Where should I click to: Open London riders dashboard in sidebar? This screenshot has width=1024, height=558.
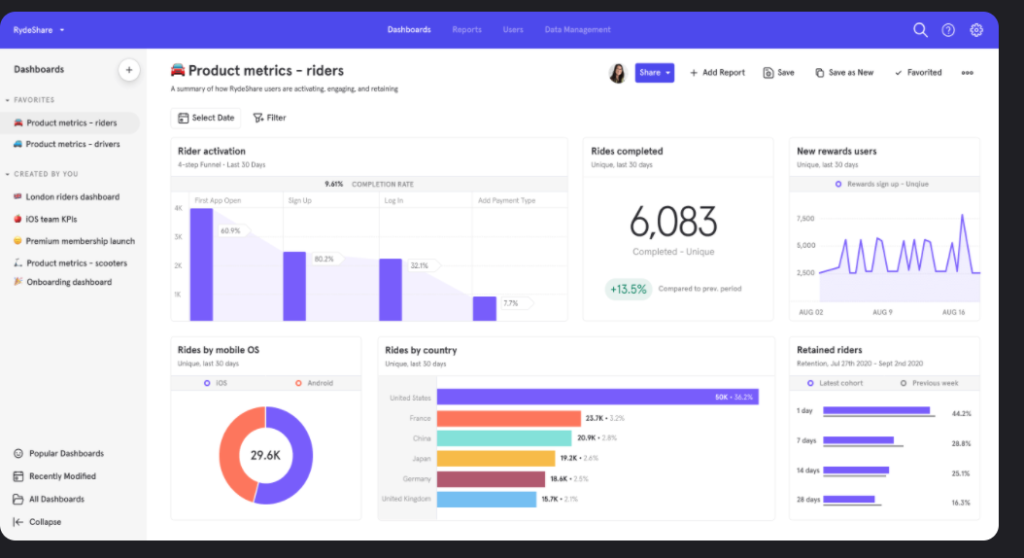[72, 197]
